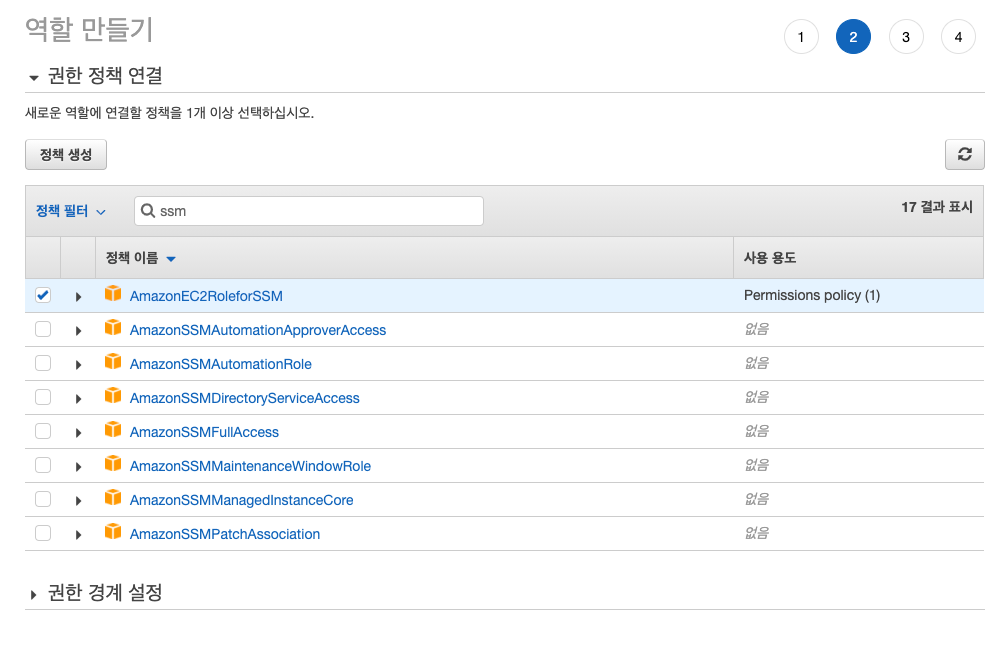This screenshot has width=1008, height=648.
Task: Click the policy icon next to AmazonSSMFullAccess
Action: [113, 430]
